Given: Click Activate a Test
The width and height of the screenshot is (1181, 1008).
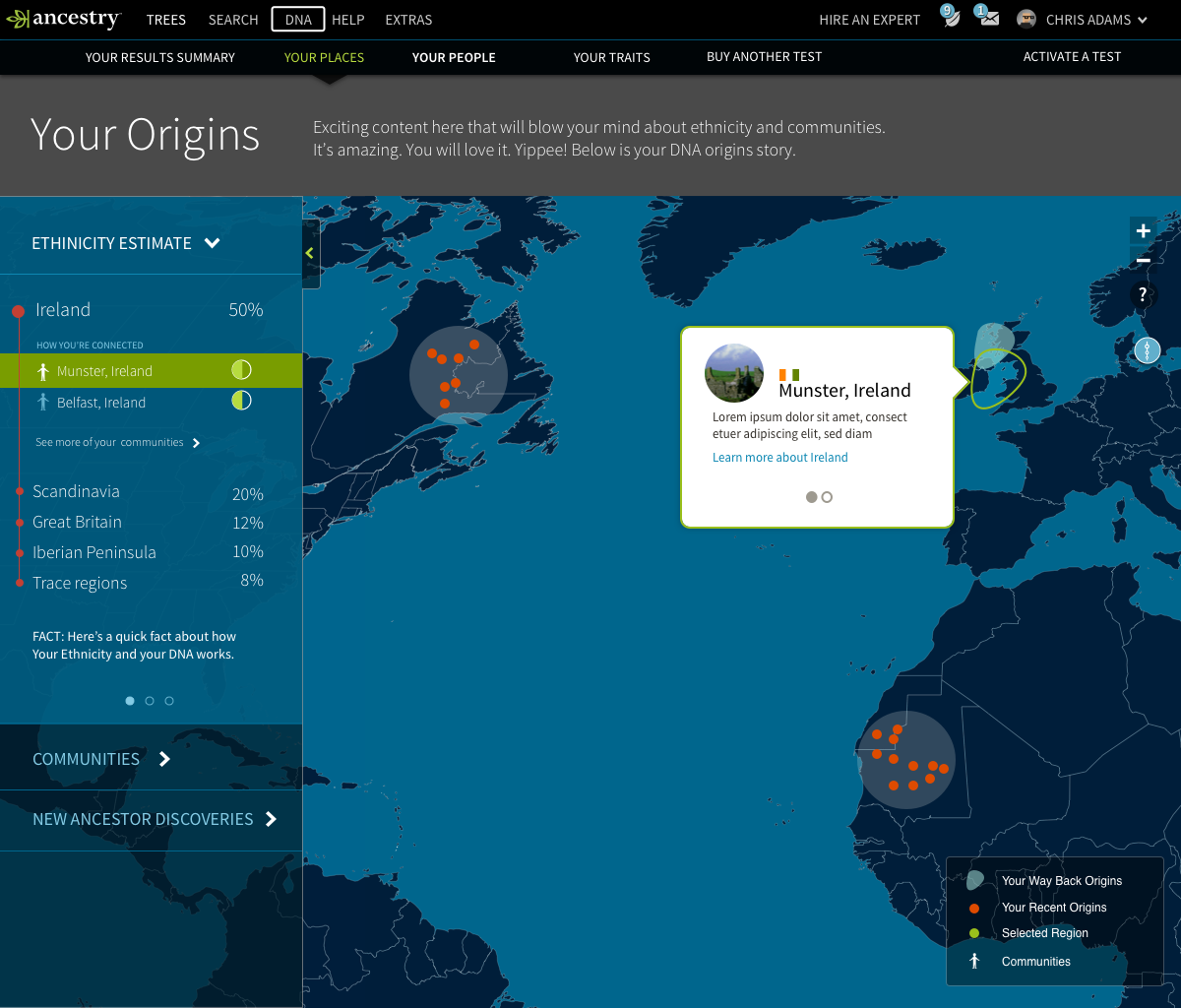Looking at the screenshot, I should (1072, 56).
